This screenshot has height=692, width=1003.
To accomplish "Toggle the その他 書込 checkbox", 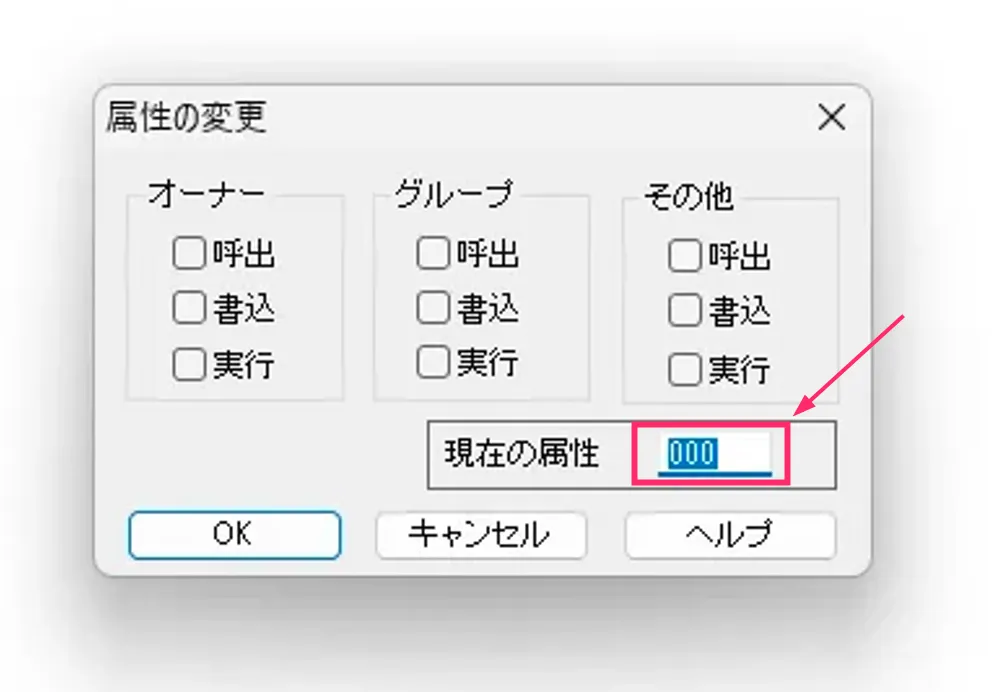I will pos(684,312).
